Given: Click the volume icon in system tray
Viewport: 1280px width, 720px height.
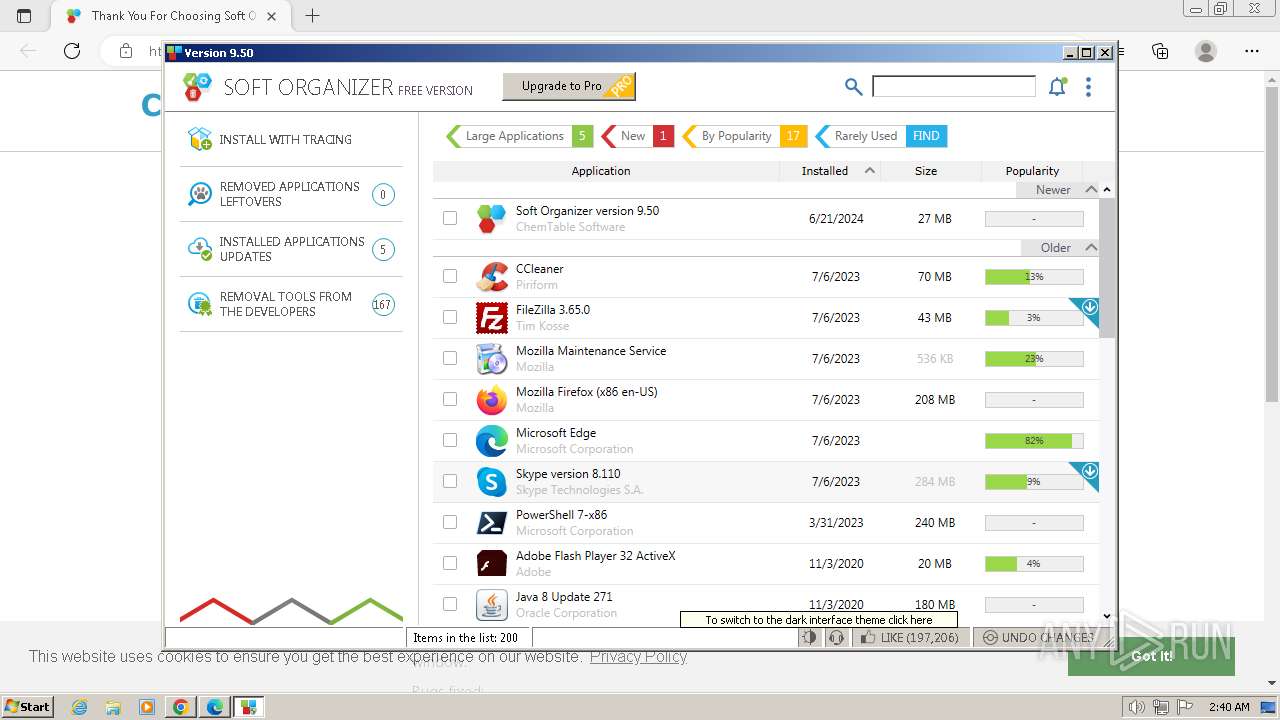Looking at the screenshot, I should pos(1137,707).
